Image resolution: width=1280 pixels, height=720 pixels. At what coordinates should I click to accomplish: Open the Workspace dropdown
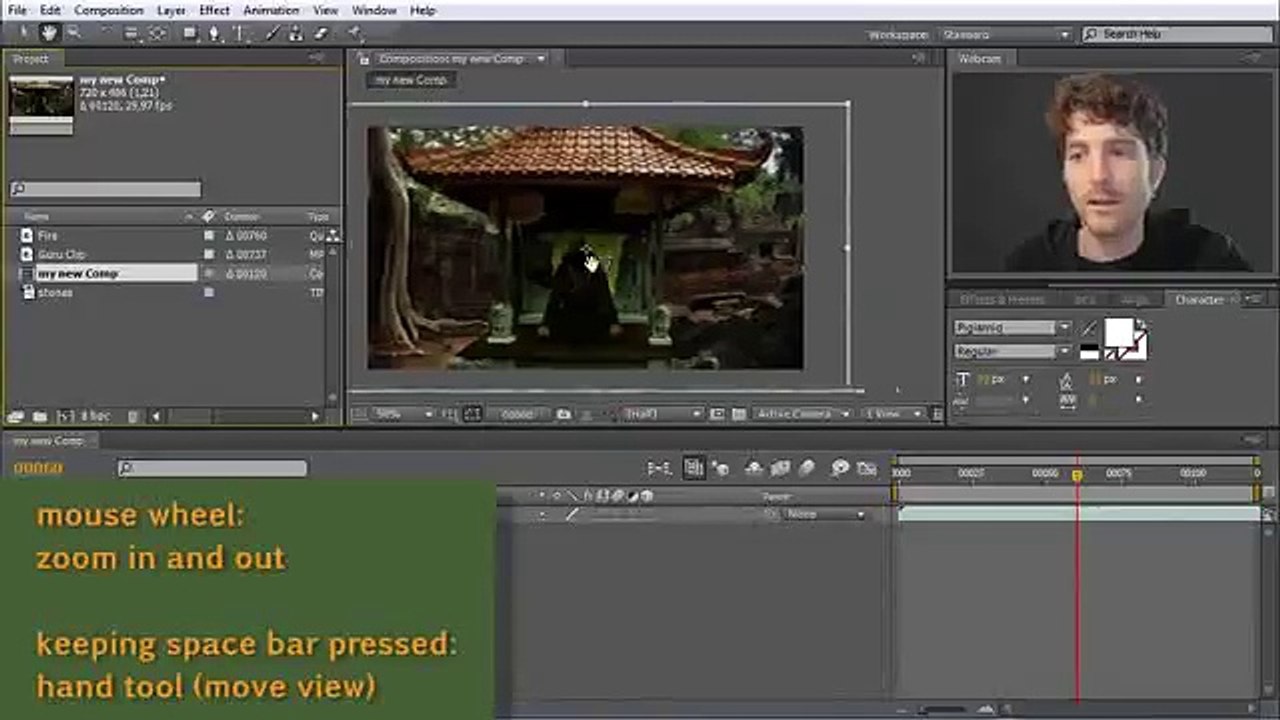tap(1006, 34)
